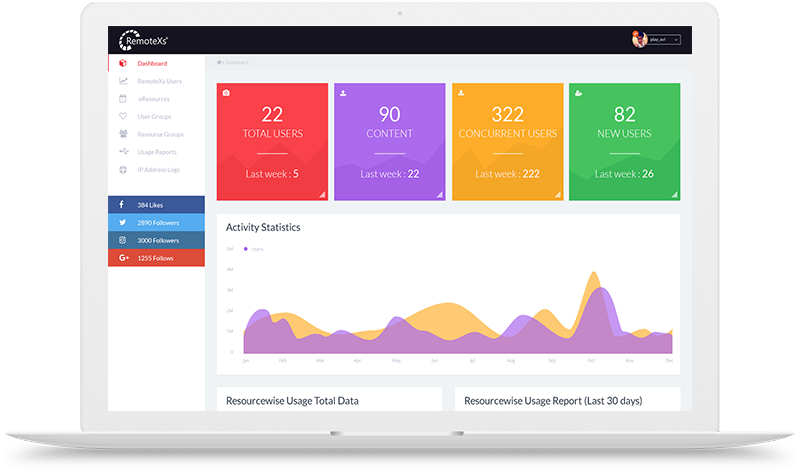
Task: Click the download icon on Concurrent Users card
Action: (461, 93)
